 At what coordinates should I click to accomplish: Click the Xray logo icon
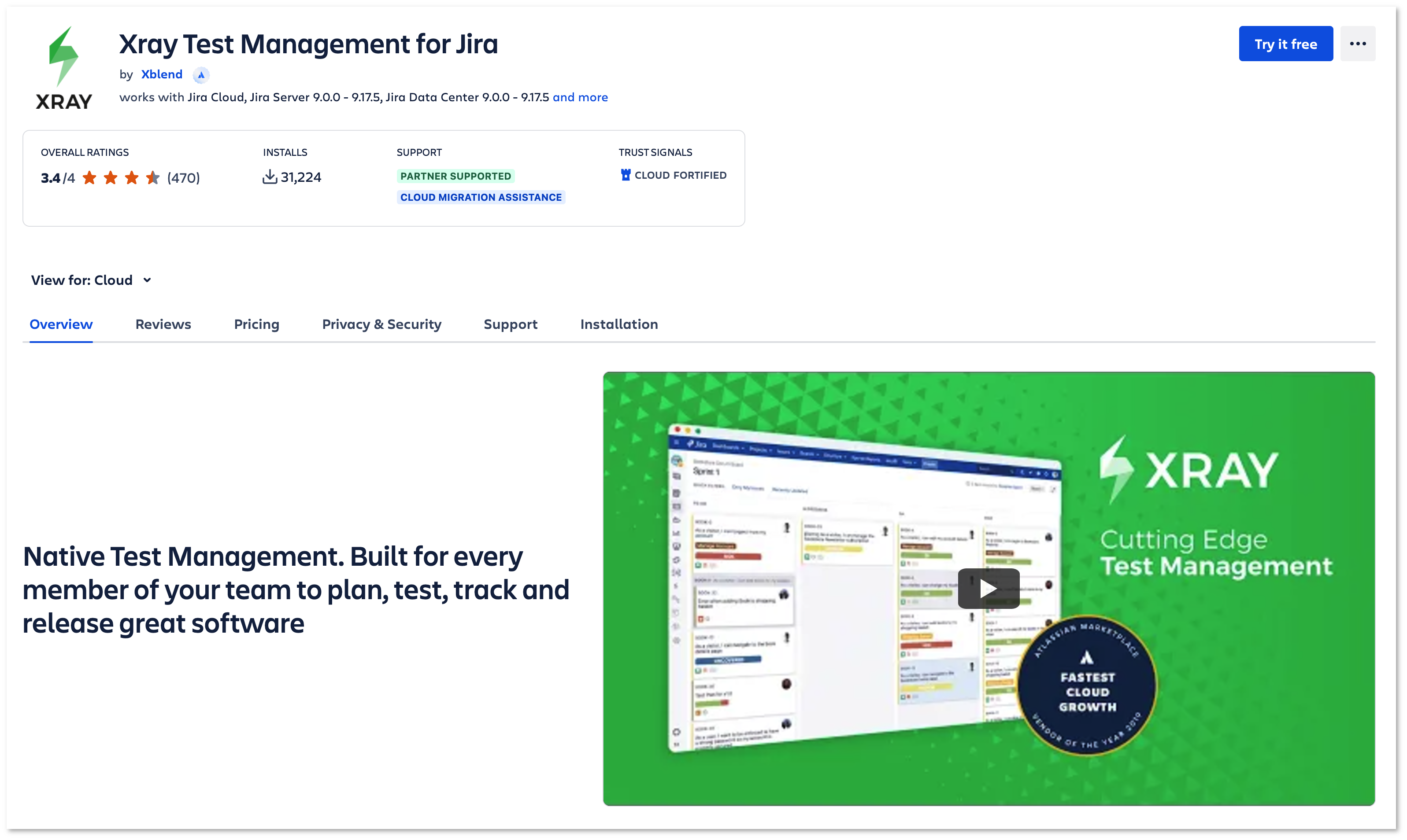pos(63,68)
